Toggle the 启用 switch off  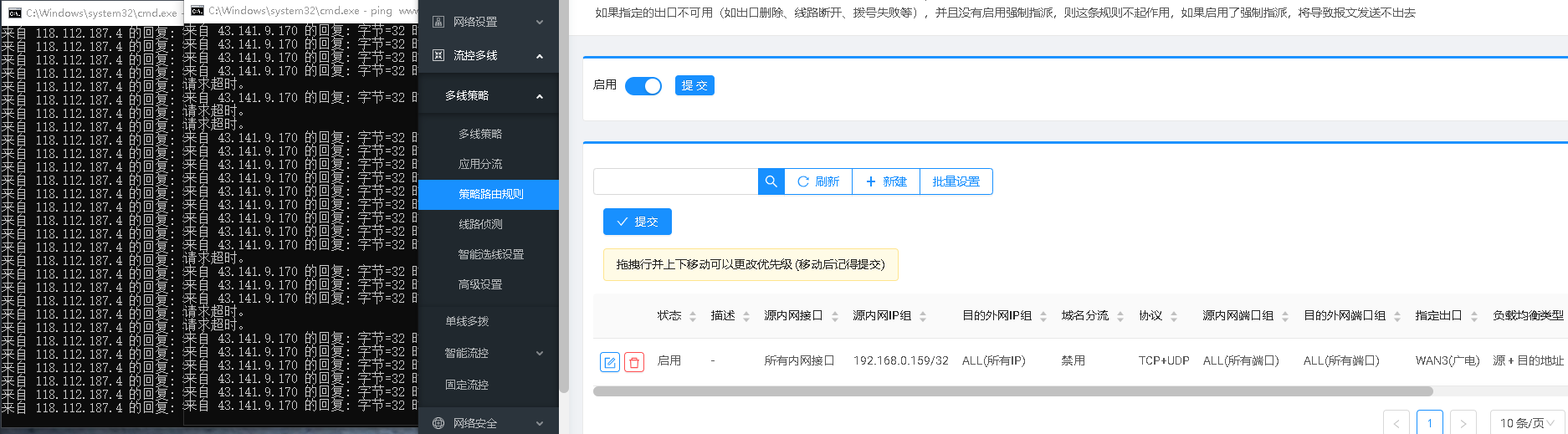[643, 86]
